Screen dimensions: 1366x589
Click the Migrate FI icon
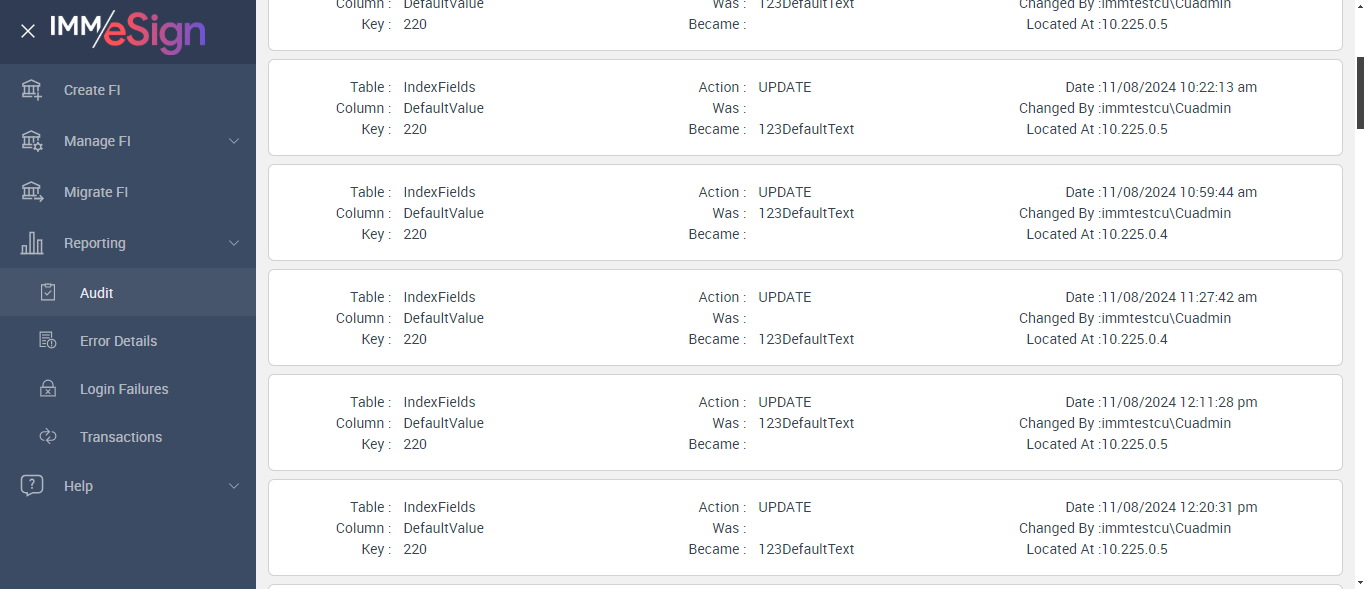tap(32, 192)
